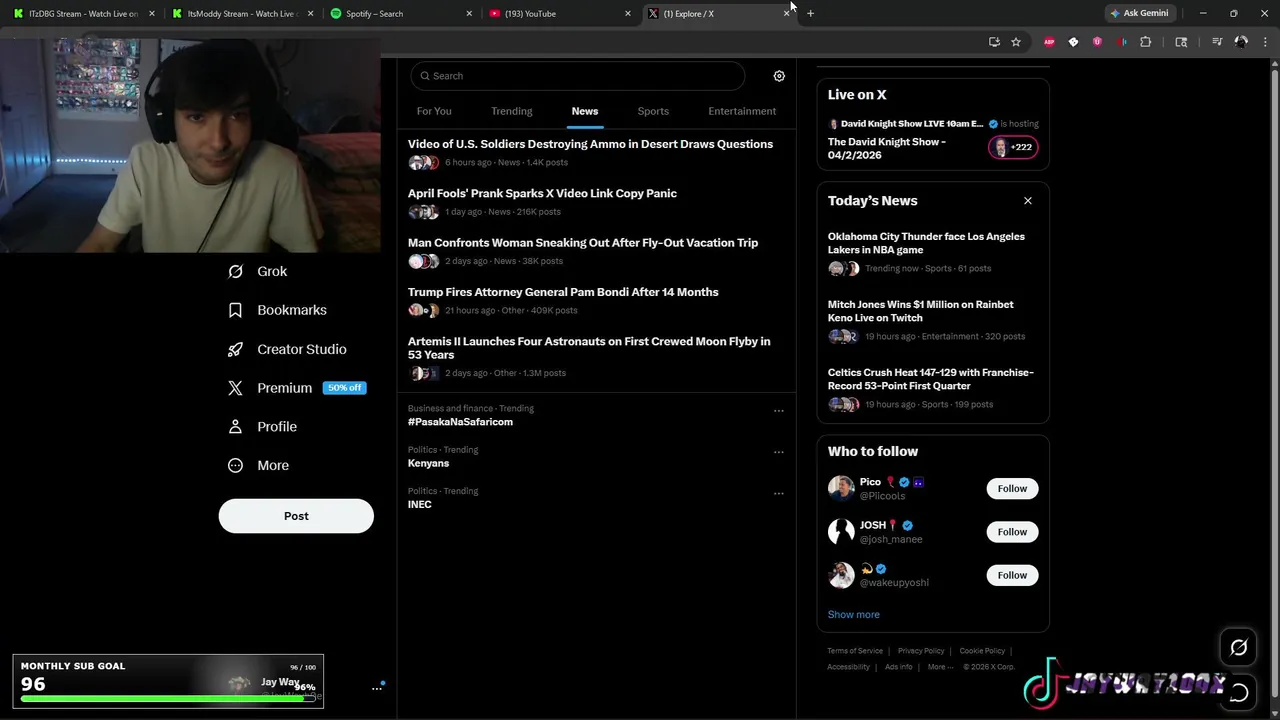
Task: Open Chrome three-dot menu
Action: (1265, 42)
